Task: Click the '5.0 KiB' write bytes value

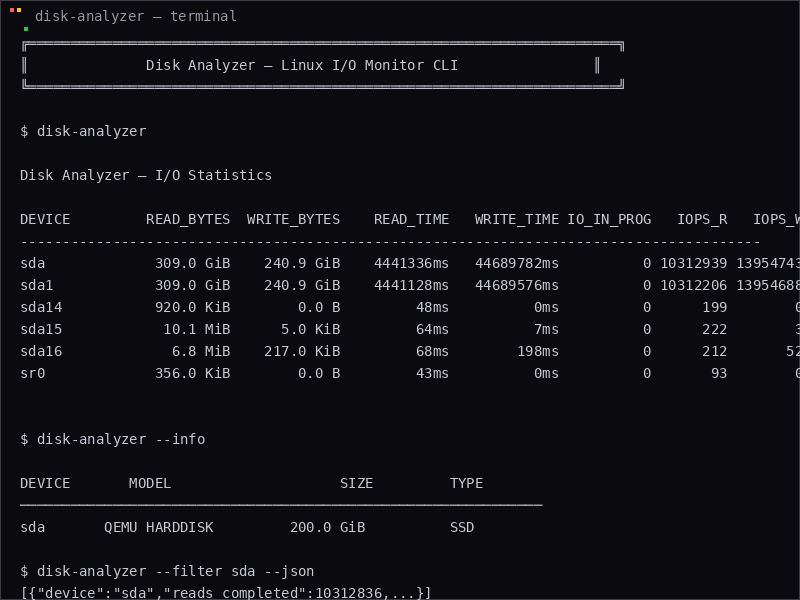Action: point(310,330)
